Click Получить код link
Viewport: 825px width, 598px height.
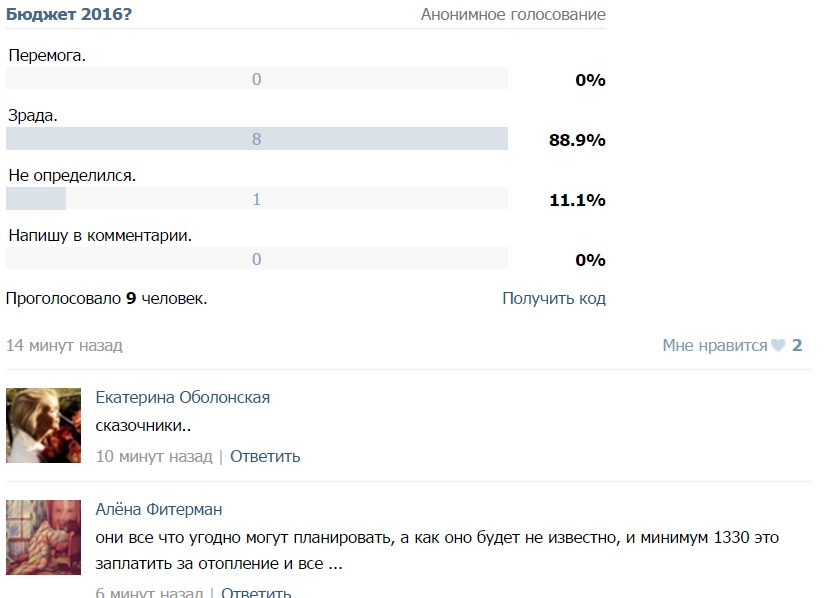click(554, 298)
